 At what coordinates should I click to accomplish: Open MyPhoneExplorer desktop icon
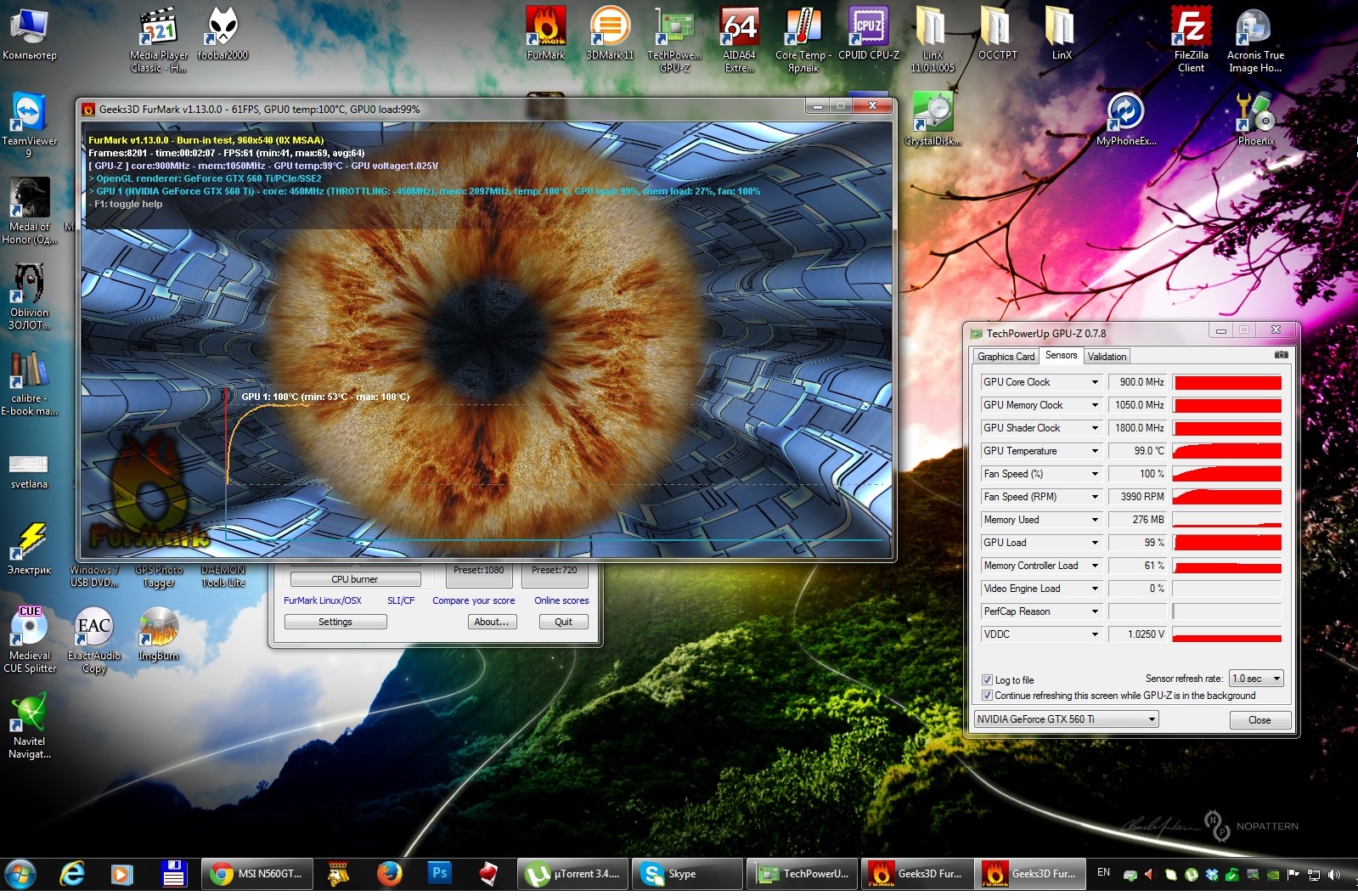pos(1126,119)
